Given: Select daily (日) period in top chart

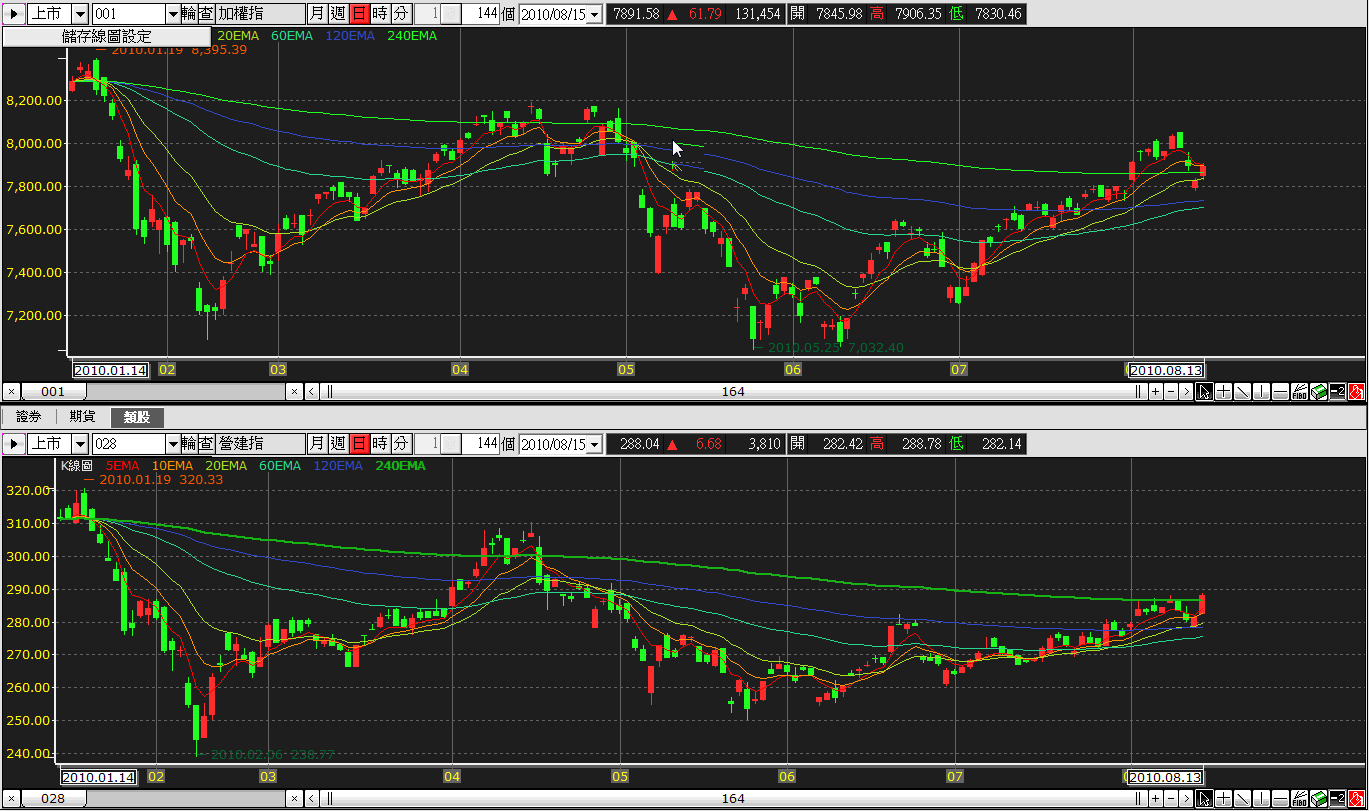Looking at the screenshot, I should [358, 14].
